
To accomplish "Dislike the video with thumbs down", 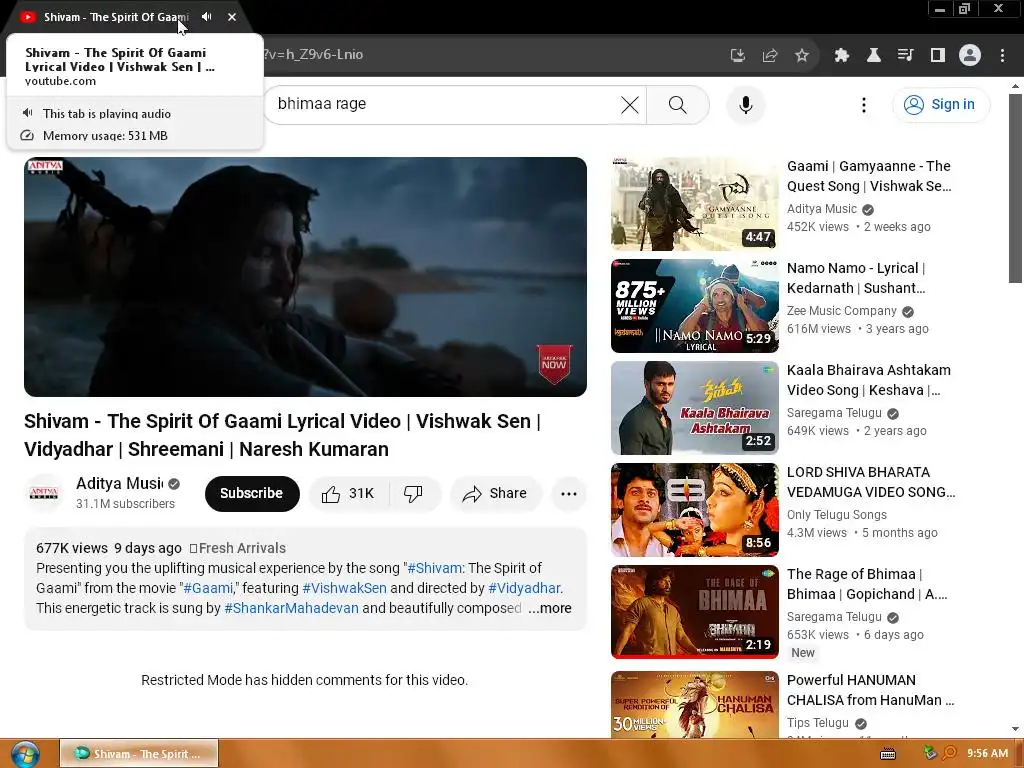I will click(414, 494).
